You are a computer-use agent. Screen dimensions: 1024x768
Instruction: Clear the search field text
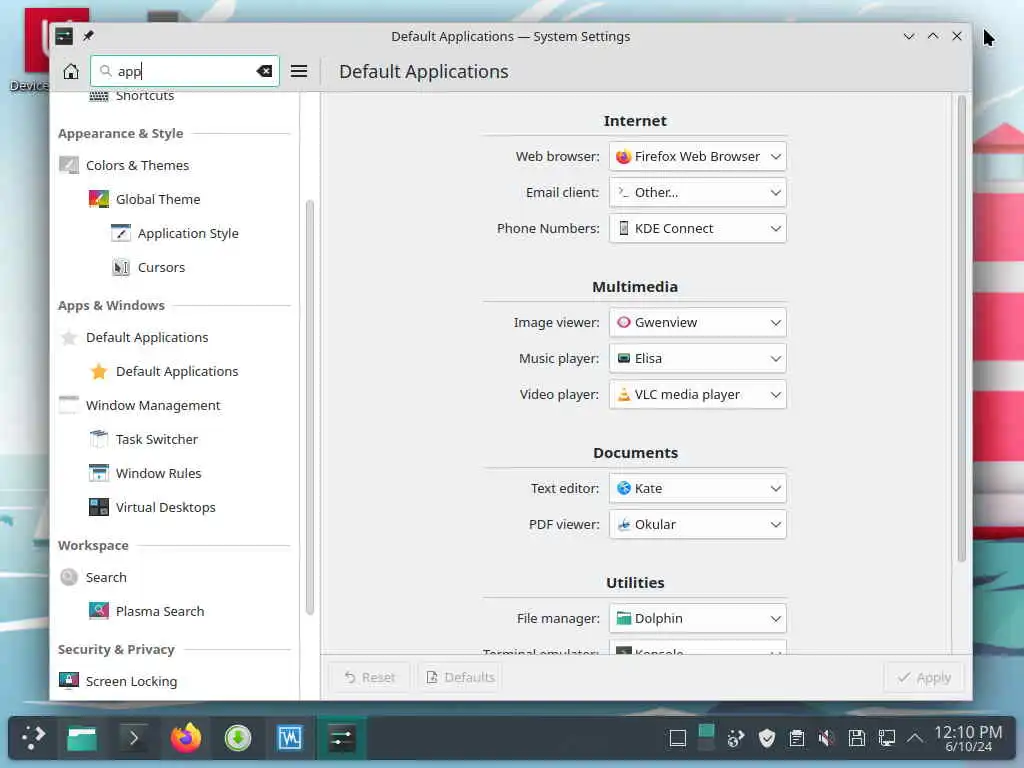264,71
